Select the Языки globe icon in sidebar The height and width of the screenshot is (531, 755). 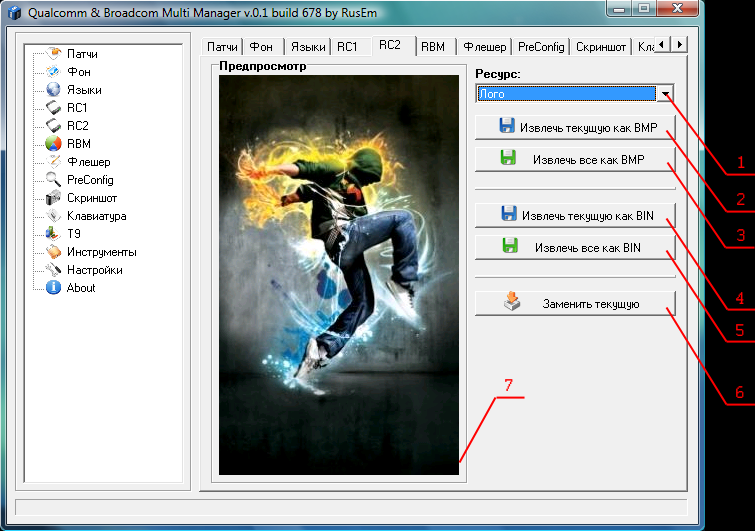coord(55,90)
